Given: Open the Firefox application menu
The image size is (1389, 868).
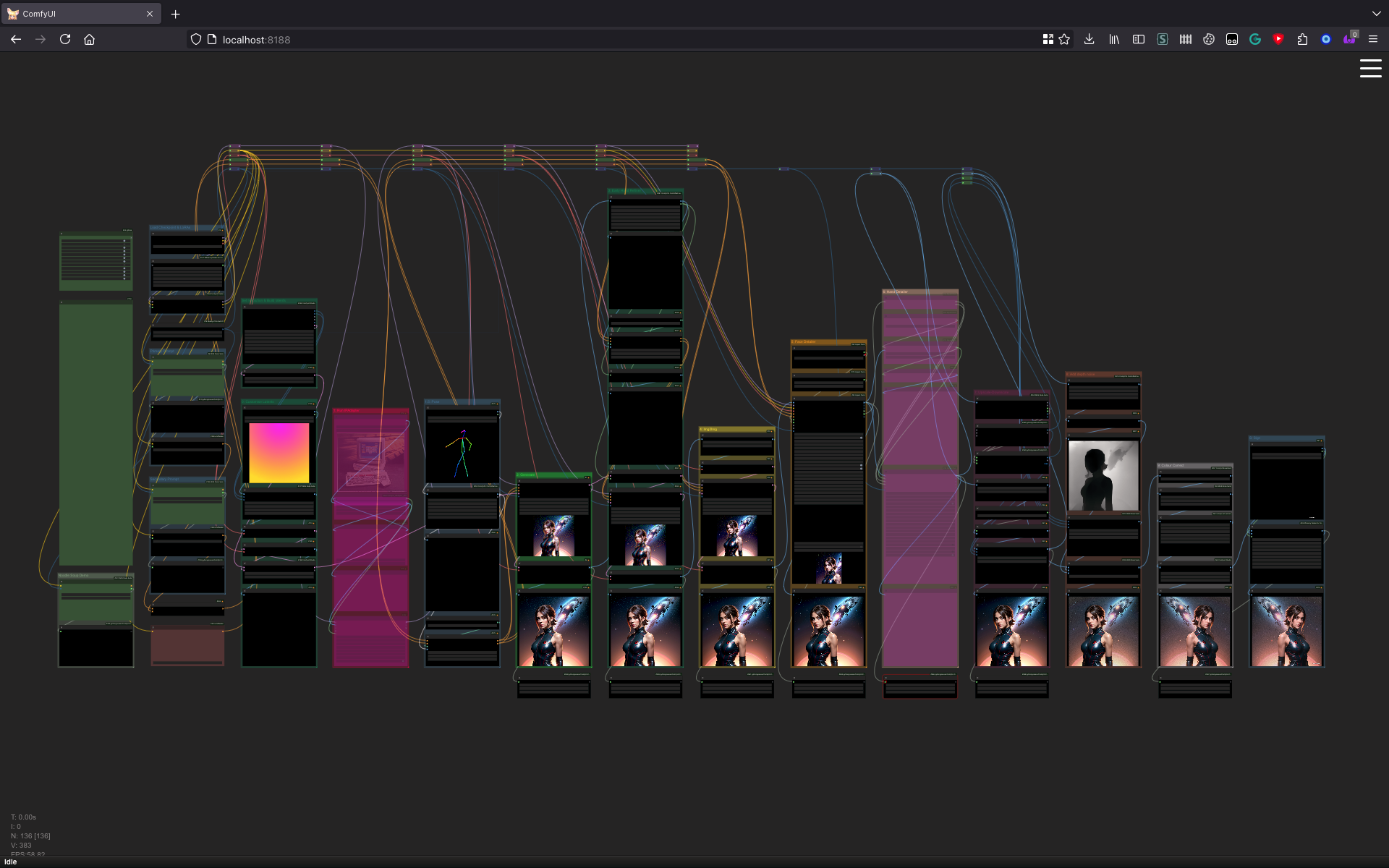Looking at the screenshot, I should (x=1372, y=40).
